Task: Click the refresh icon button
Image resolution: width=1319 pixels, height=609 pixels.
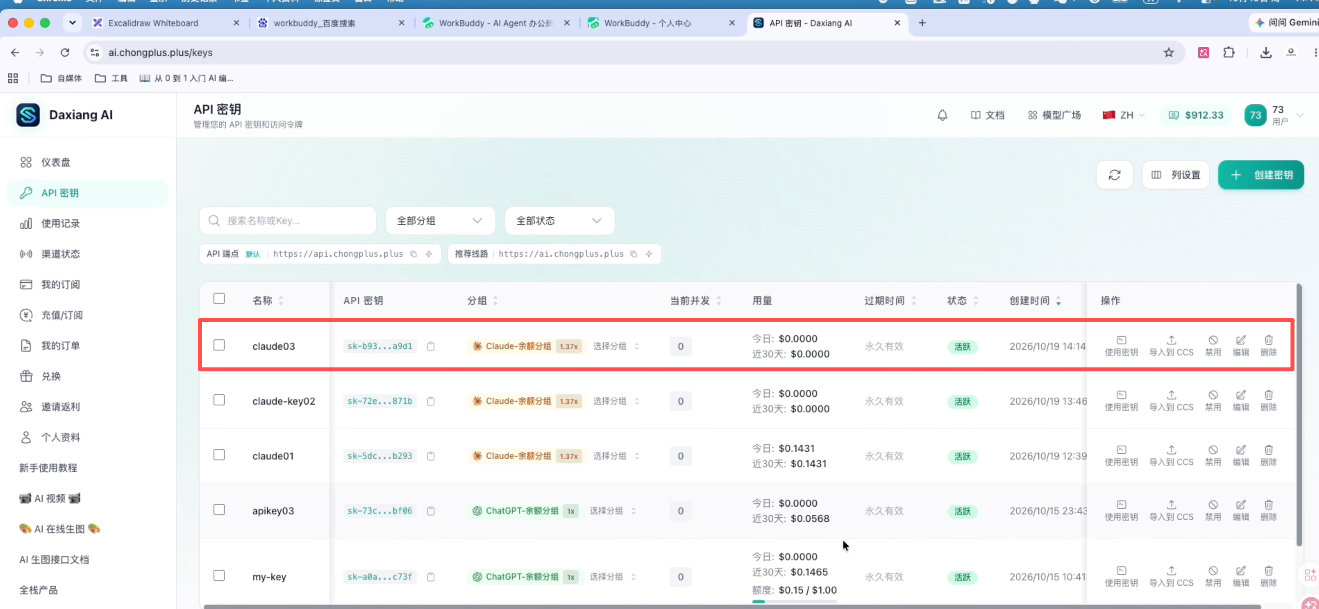Action: [1114, 175]
